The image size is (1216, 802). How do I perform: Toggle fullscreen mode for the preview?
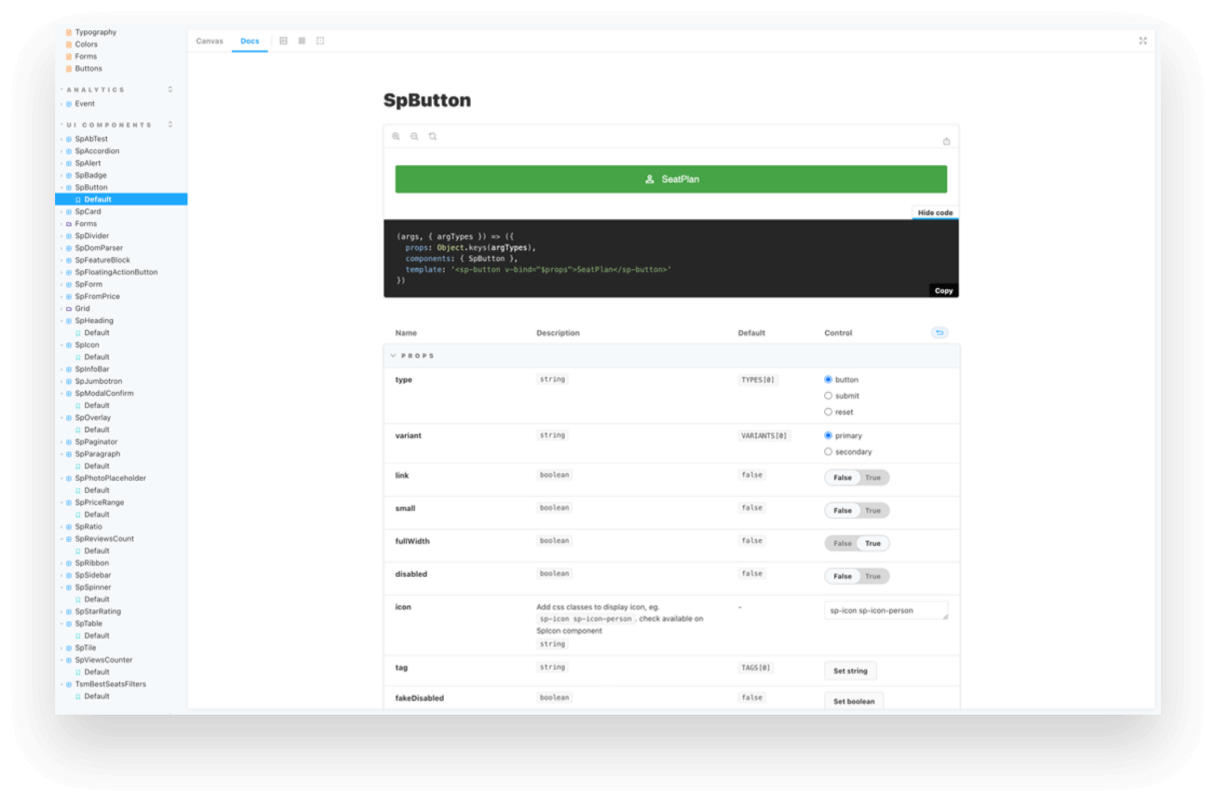(x=1143, y=41)
